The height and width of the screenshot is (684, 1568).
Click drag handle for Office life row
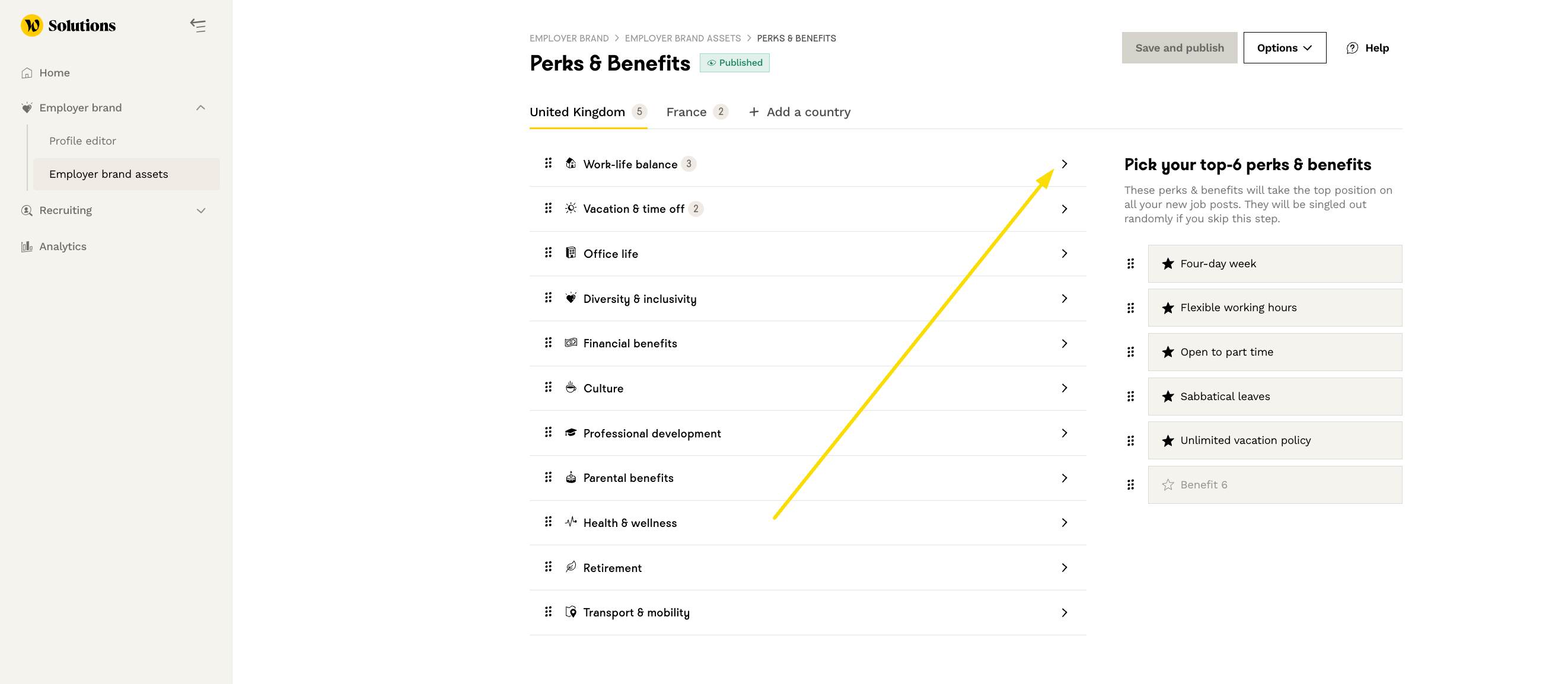pyautogui.click(x=548, y=253)
